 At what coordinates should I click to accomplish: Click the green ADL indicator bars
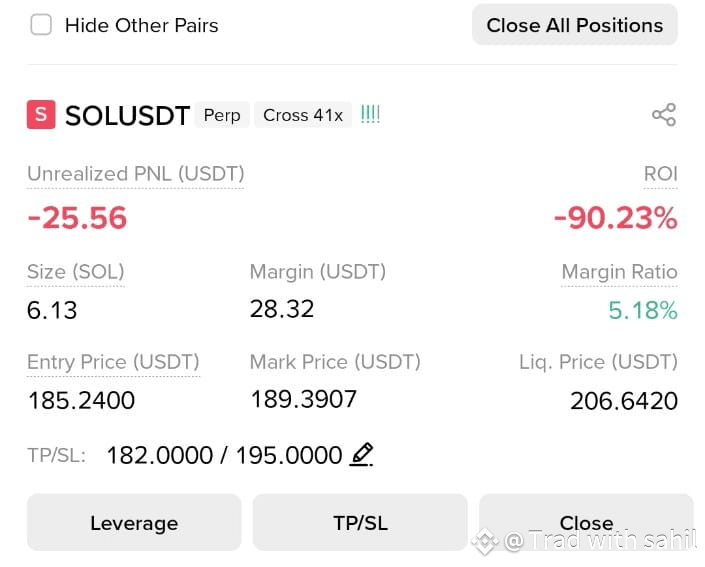[x=370, y=114]
